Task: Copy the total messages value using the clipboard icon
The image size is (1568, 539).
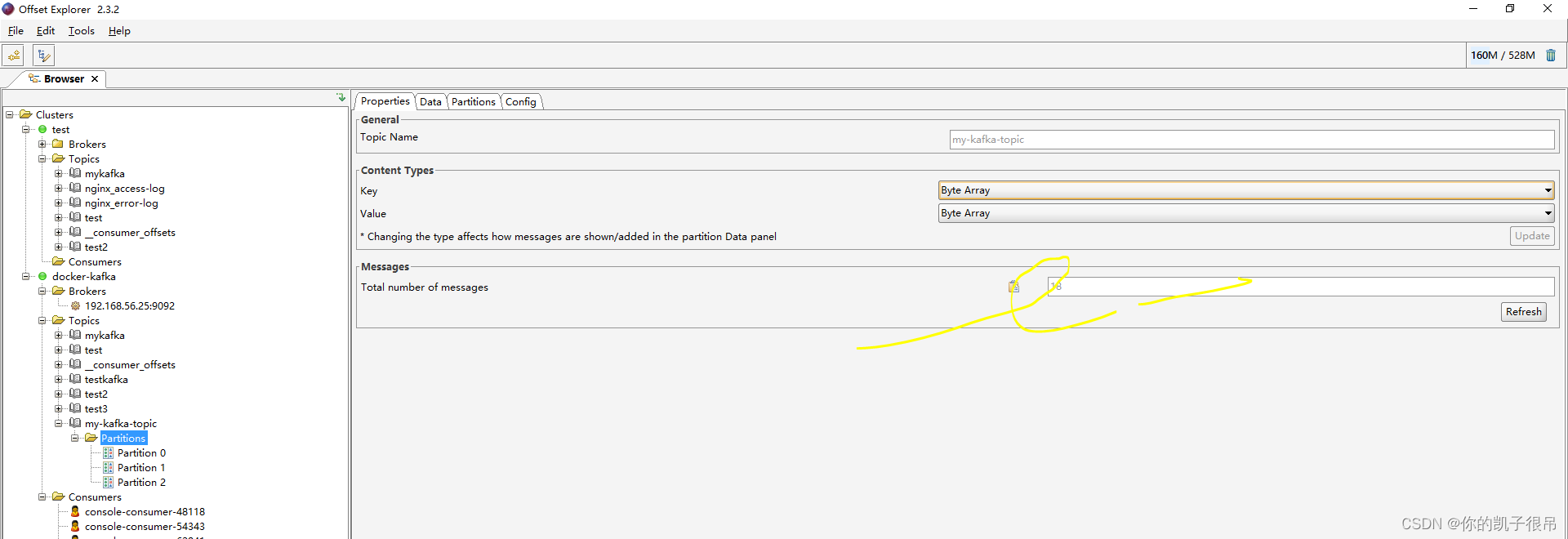Action: (x=1013, y=287)
